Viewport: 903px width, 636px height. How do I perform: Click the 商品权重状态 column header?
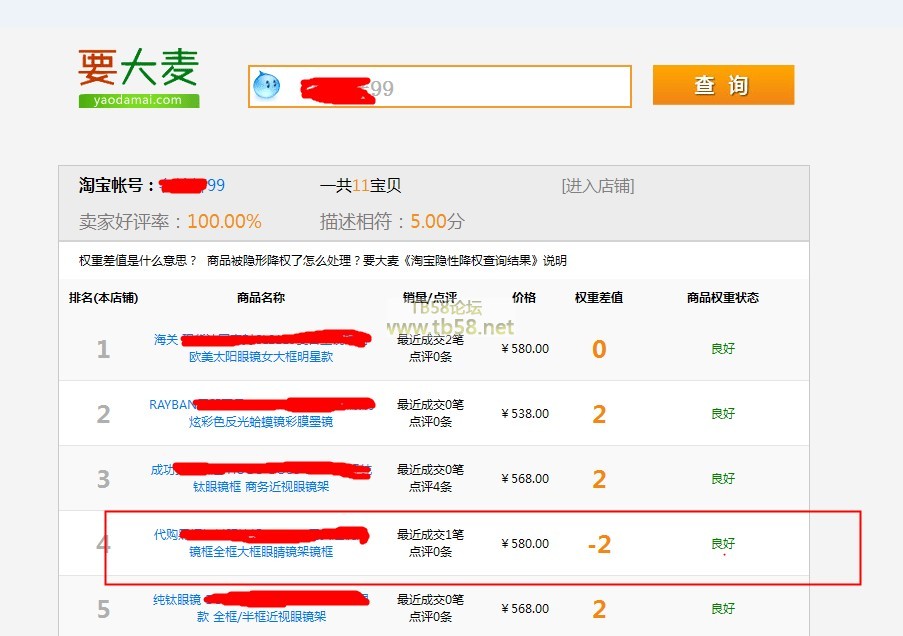[723, 298]
